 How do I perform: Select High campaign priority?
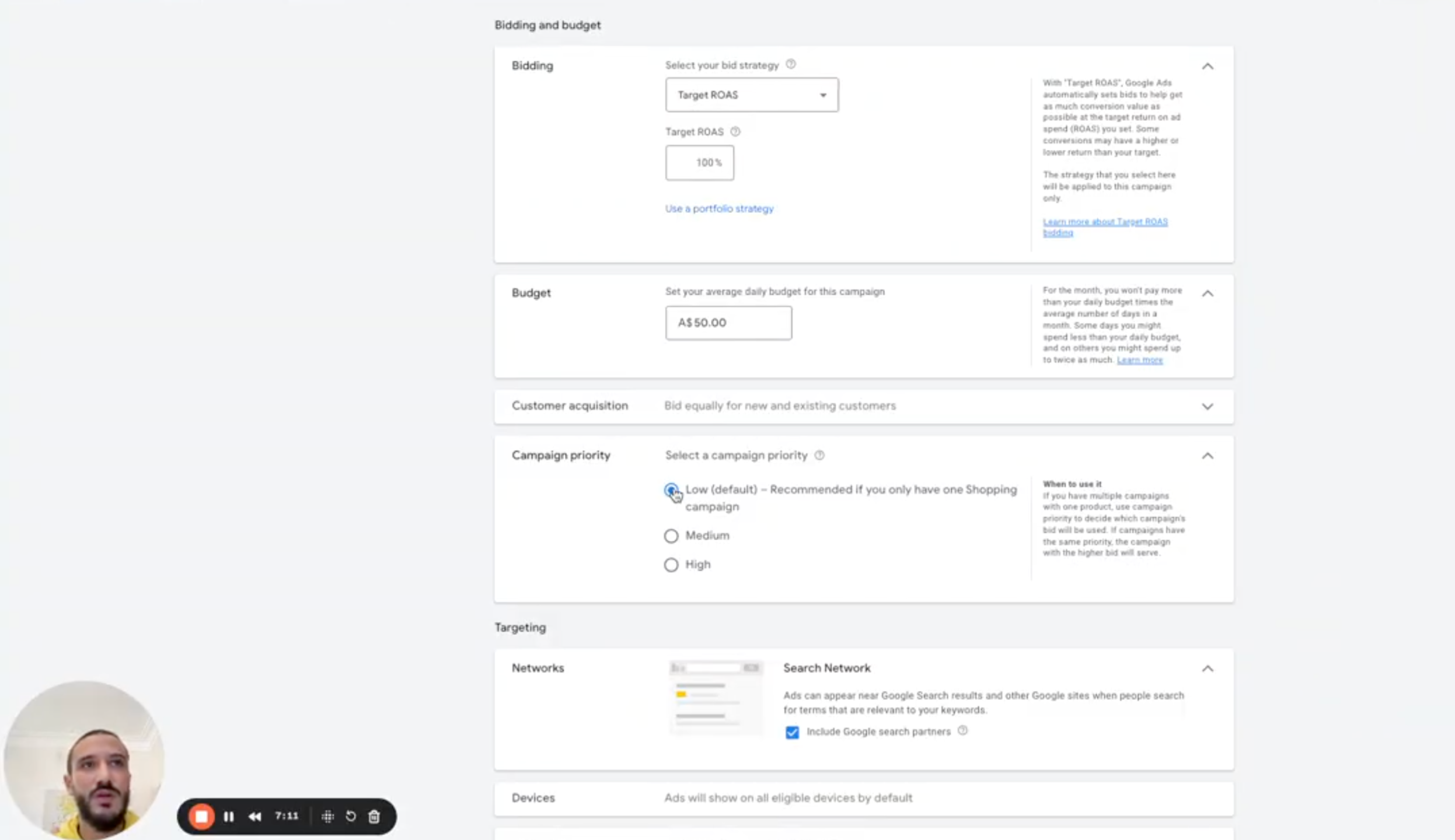[x=671, y=565]
